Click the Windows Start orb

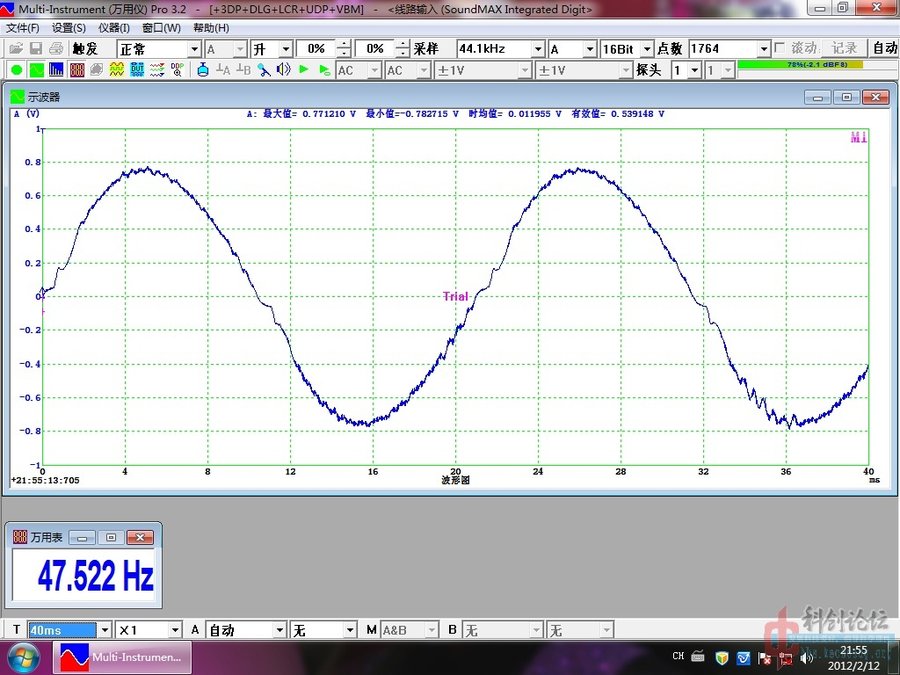(24, 658)
